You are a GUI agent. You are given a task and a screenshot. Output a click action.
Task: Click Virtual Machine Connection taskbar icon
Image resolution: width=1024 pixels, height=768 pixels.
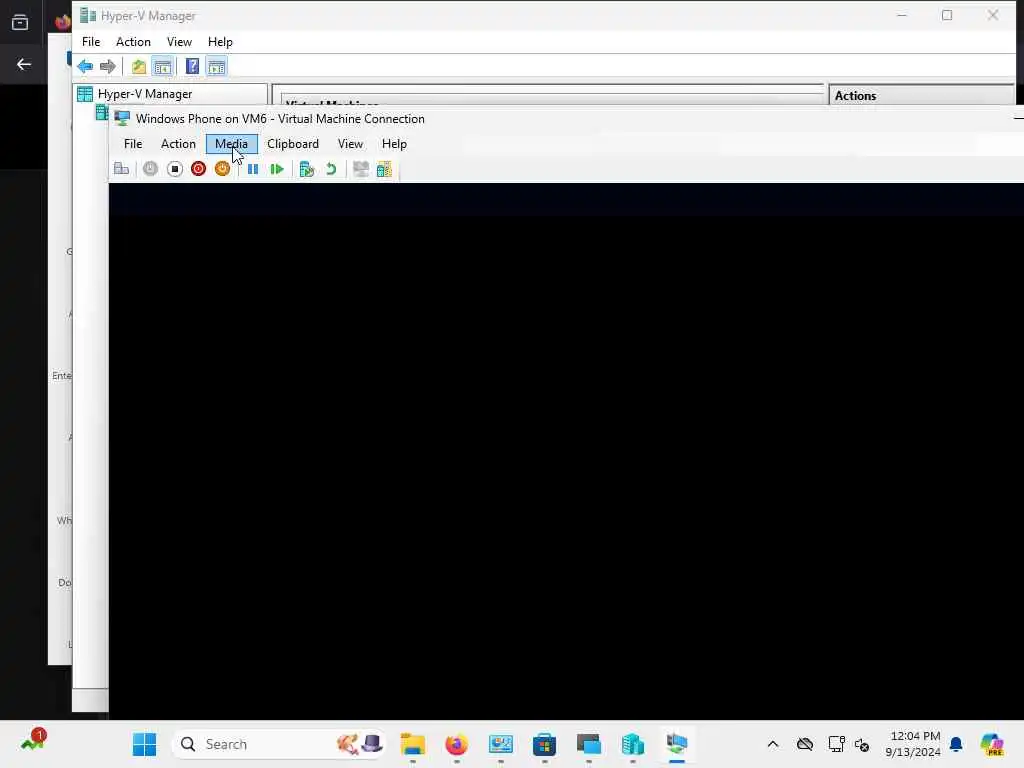point(677,744)
